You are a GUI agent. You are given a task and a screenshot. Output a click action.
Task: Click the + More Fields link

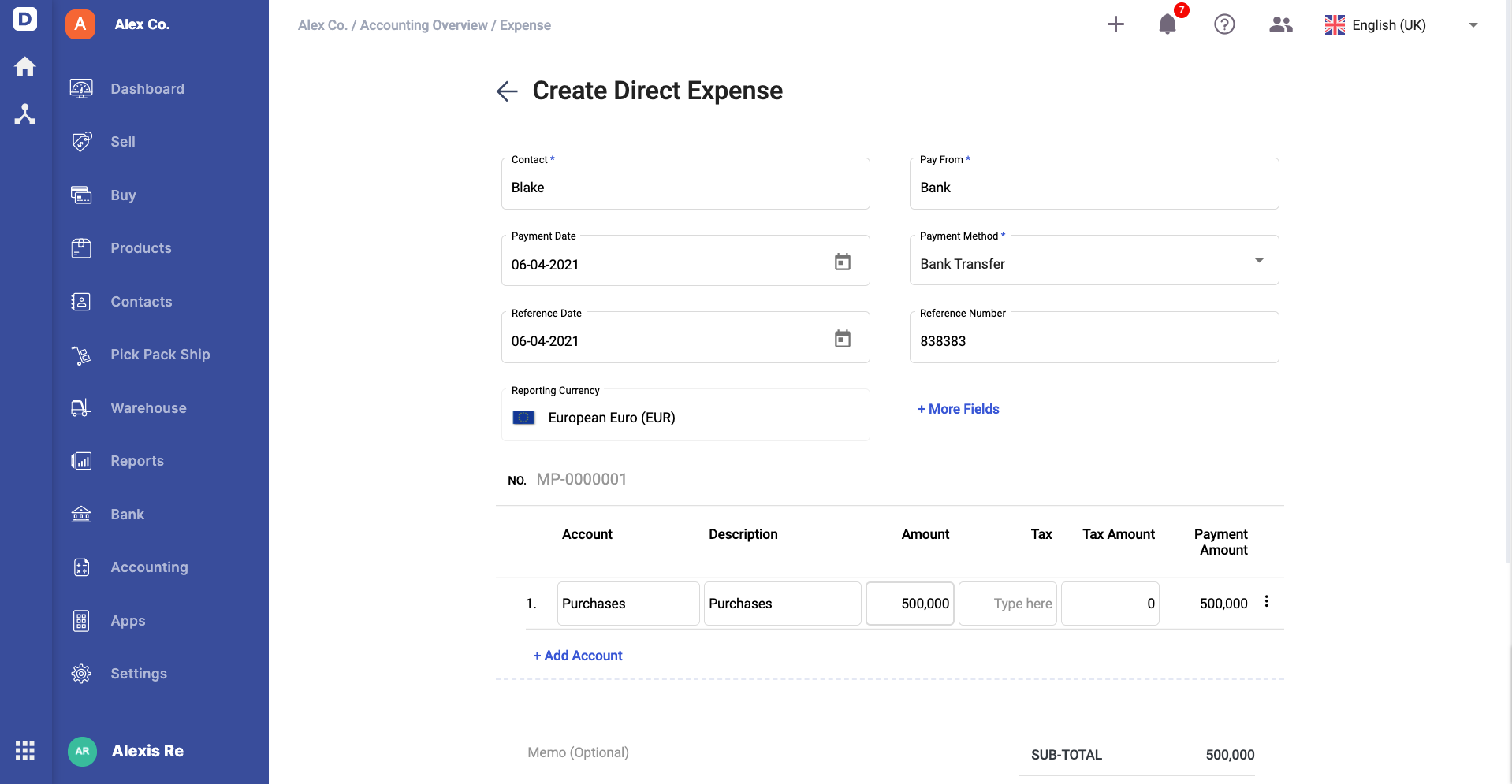click(x=958, y=409)
